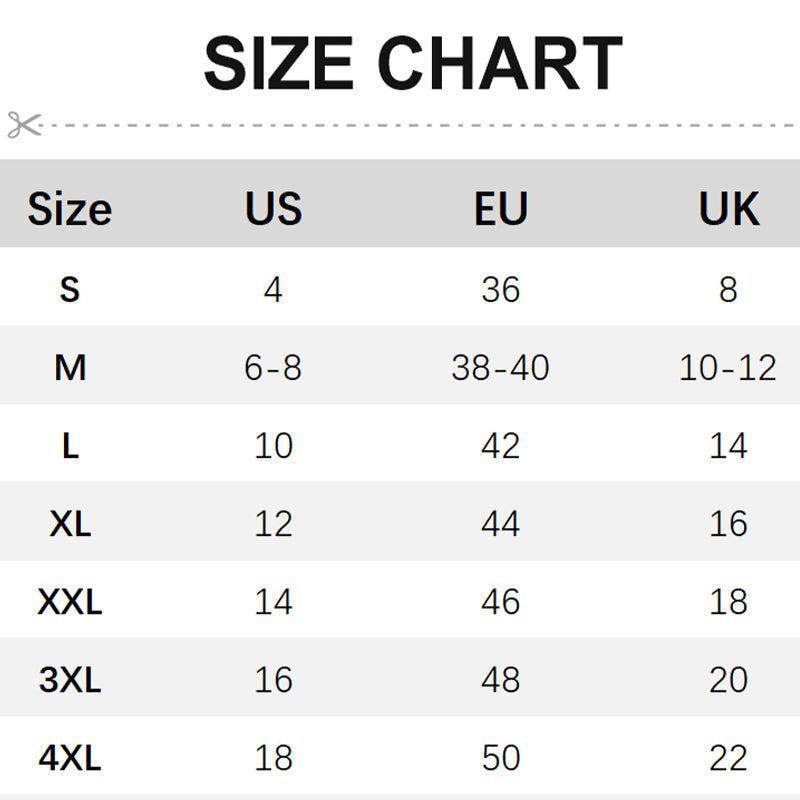Click the XL size row label

[x=69, y=523]
